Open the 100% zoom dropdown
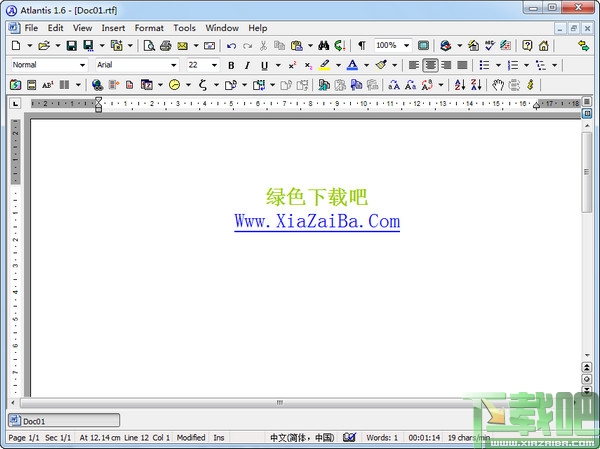Image resolution: width=600 pixels, height=449 pixels. tap(406, 46)
